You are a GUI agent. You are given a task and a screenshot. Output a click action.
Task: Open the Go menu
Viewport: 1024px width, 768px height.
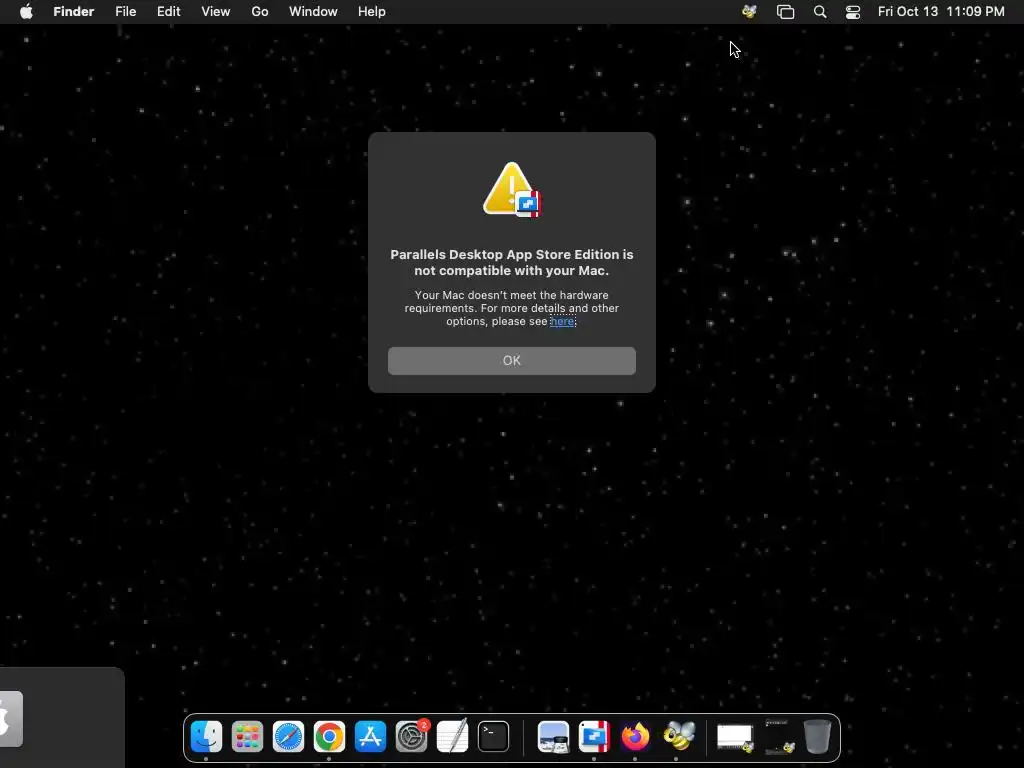(x=260, y=12)
